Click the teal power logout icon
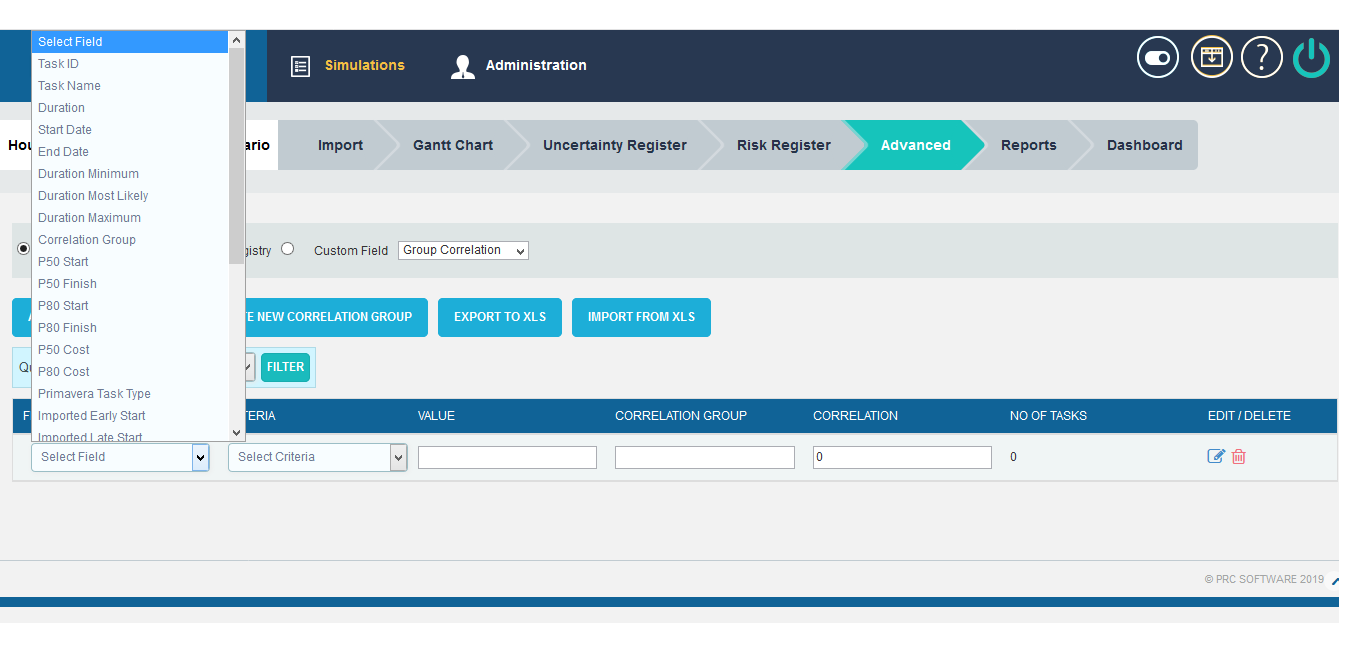This screenshot has height=658, width=1360. point(1311,57)
